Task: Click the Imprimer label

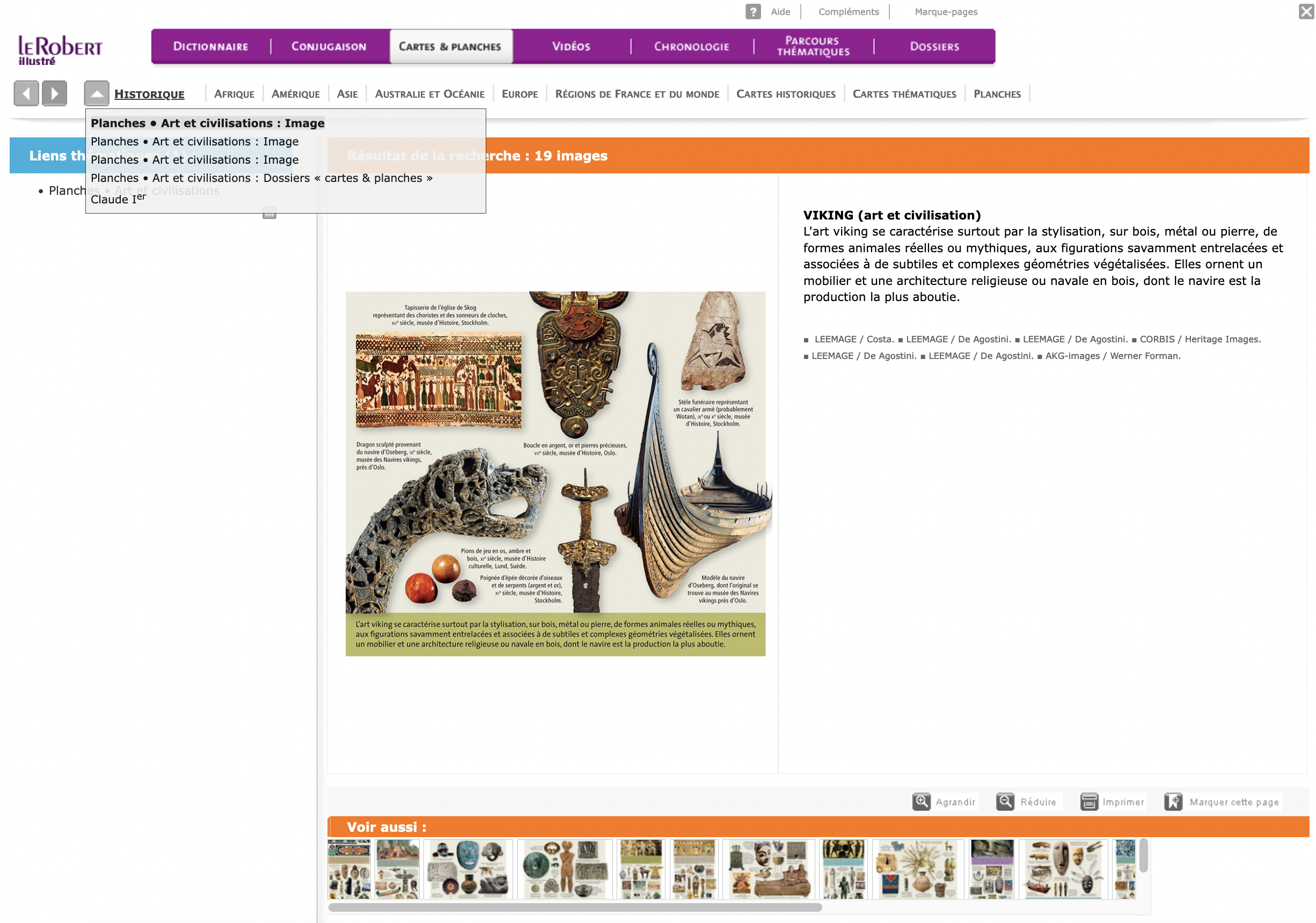Action: point(1123,802)
